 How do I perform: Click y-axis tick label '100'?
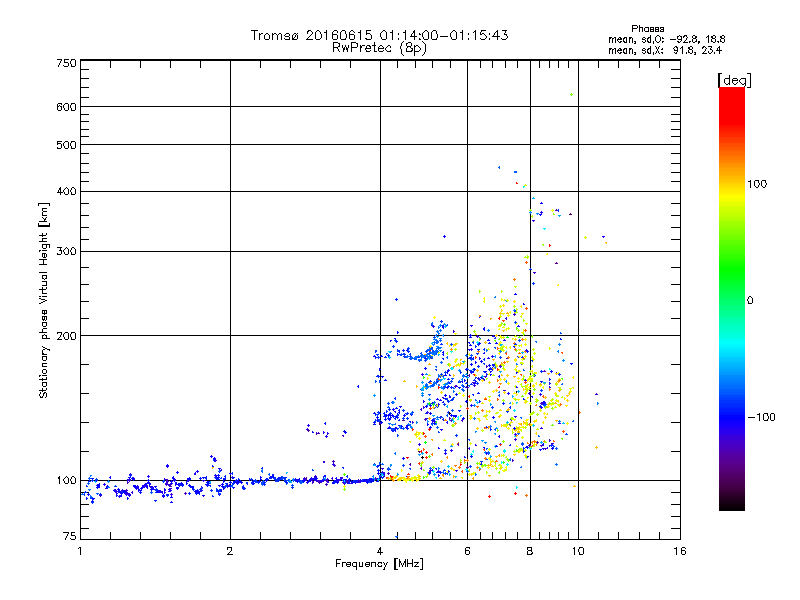coord(66,481)
